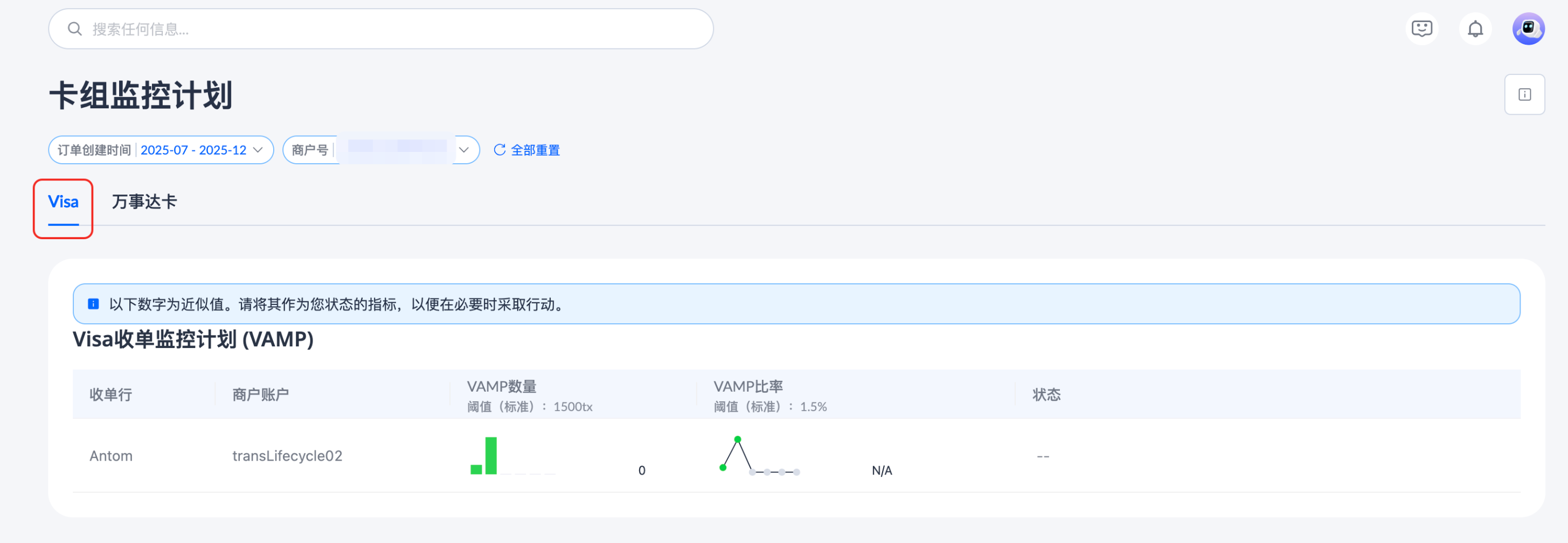Viewport: 1568px width, 543px height.
Task: Click the 全部重置 link
Action: point(535,150)
